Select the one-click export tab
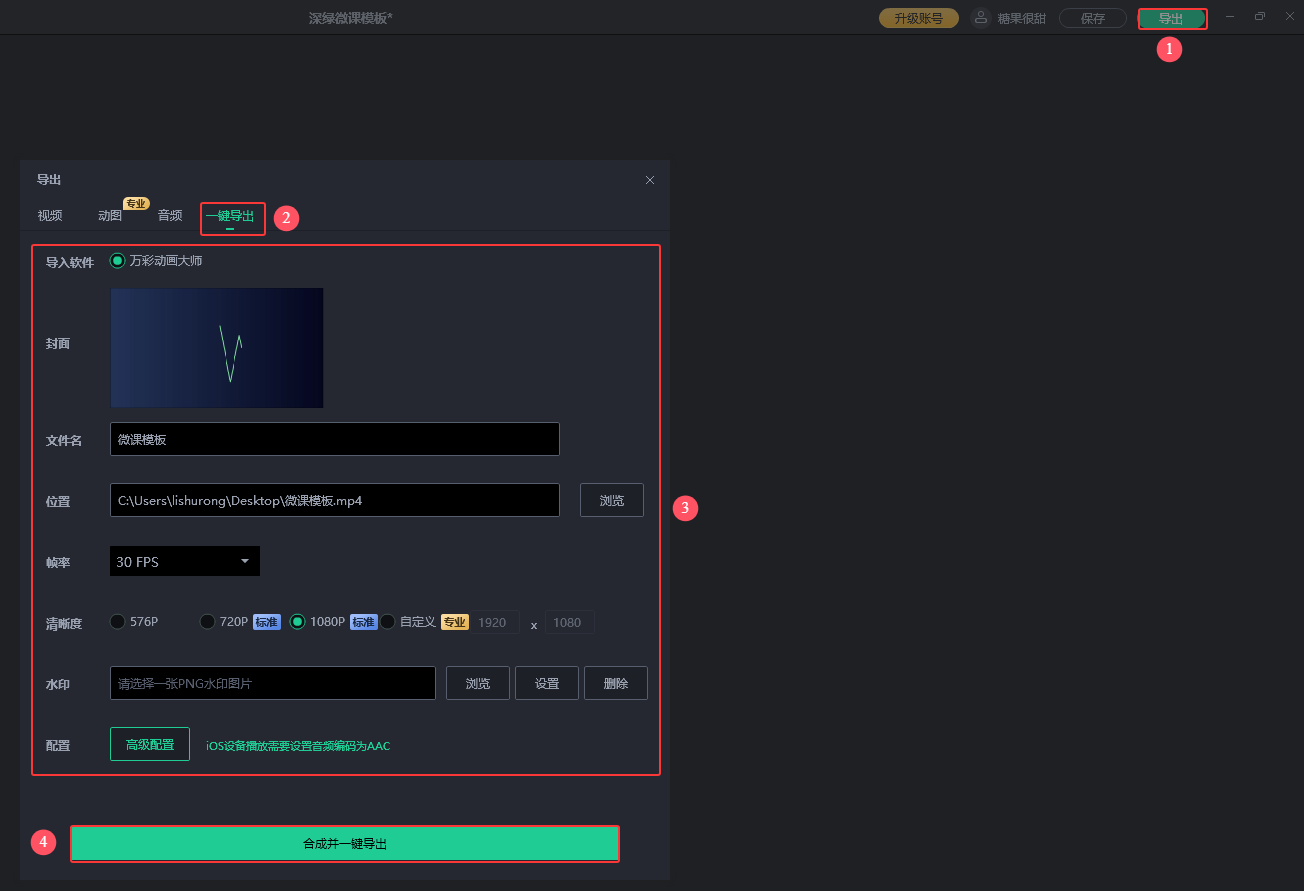The height and width of the screenshot is (891, 1304). (230, 216)
